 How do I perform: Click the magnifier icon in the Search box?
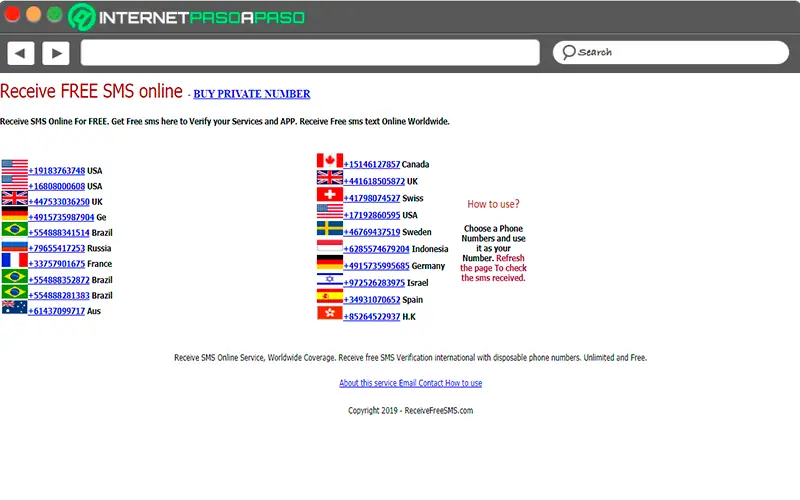click(568, 52)
